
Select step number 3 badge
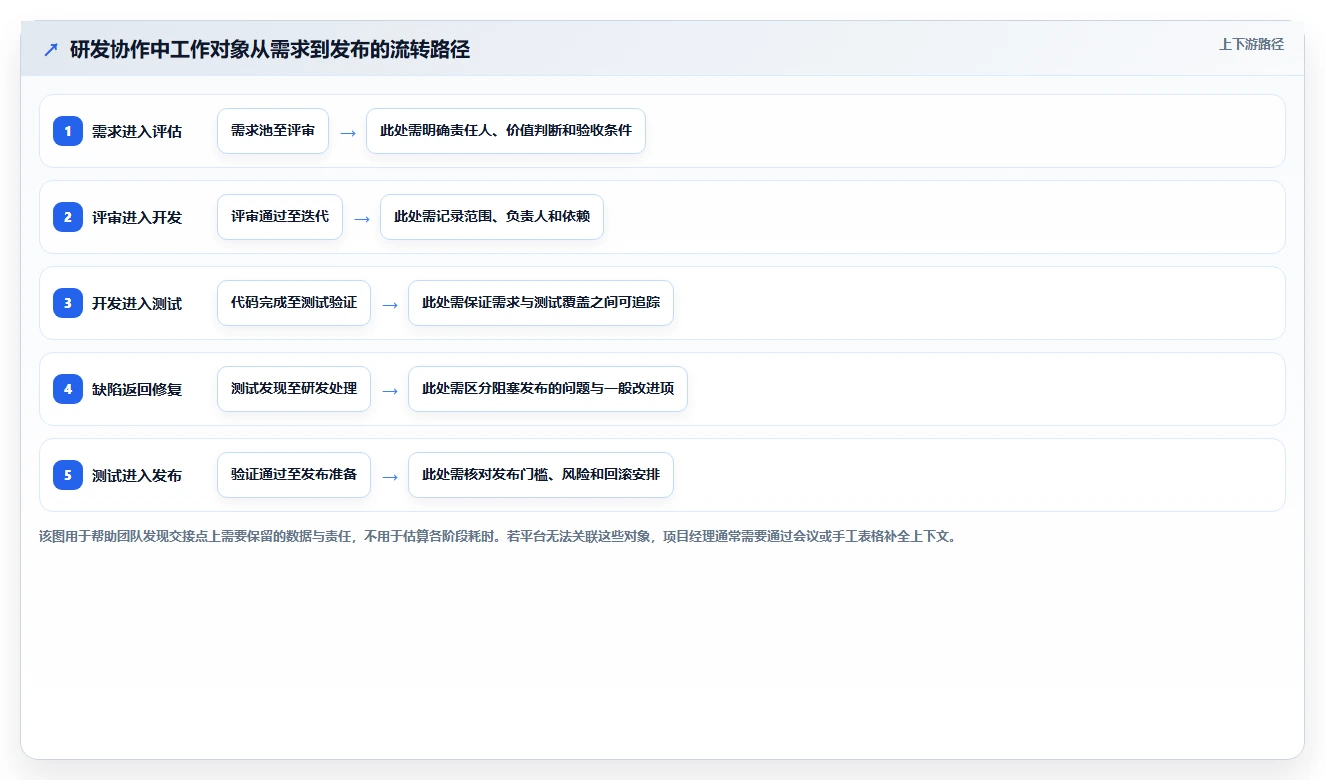point(68,303)
